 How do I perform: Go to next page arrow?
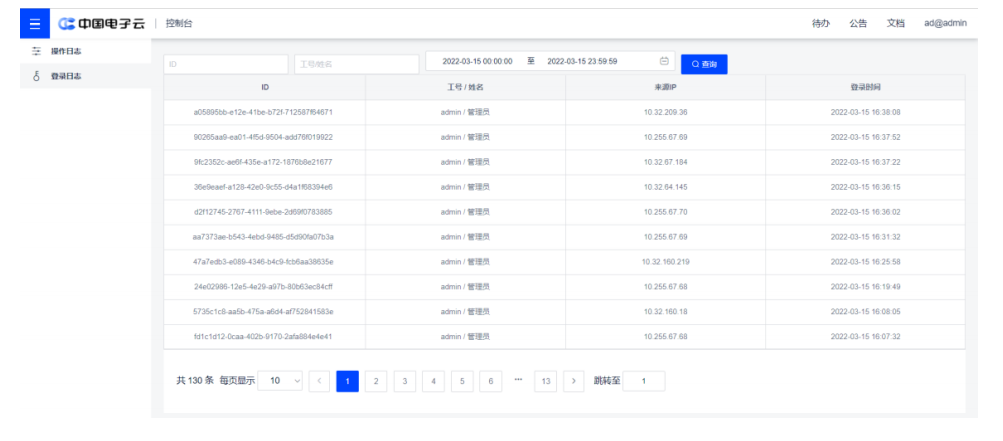573,381
